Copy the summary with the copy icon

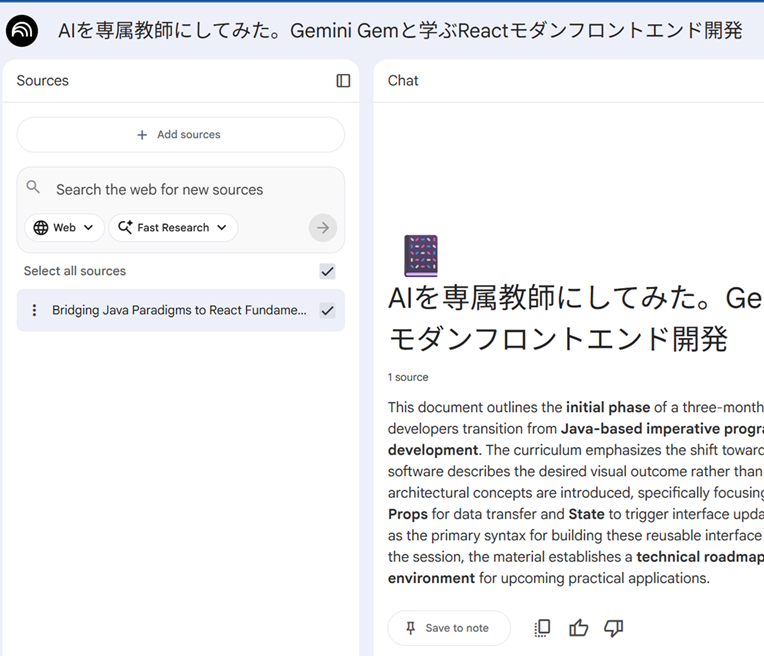point(542,628)
